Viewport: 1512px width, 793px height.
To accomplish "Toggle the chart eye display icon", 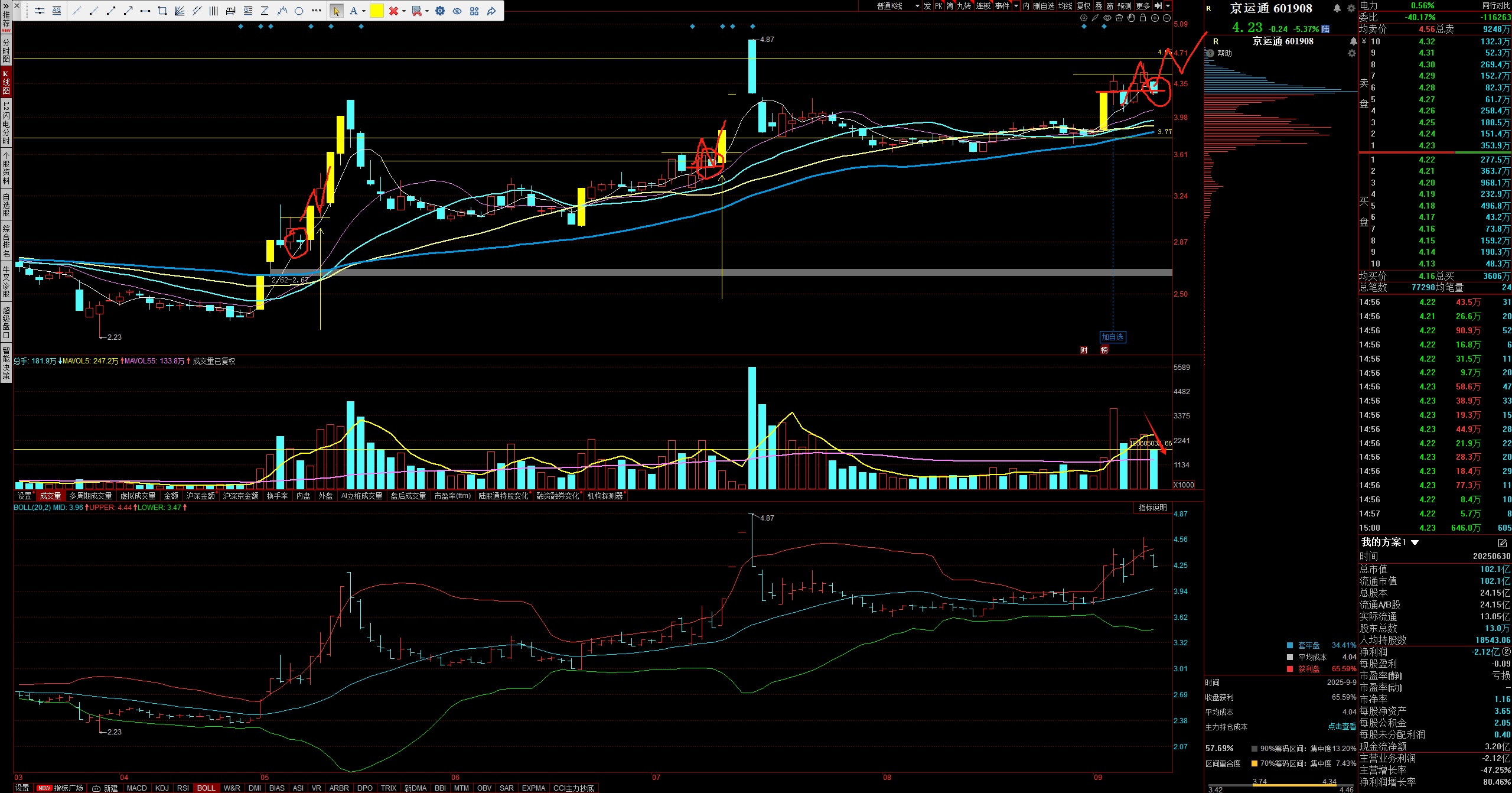I will pos(1107,18).
